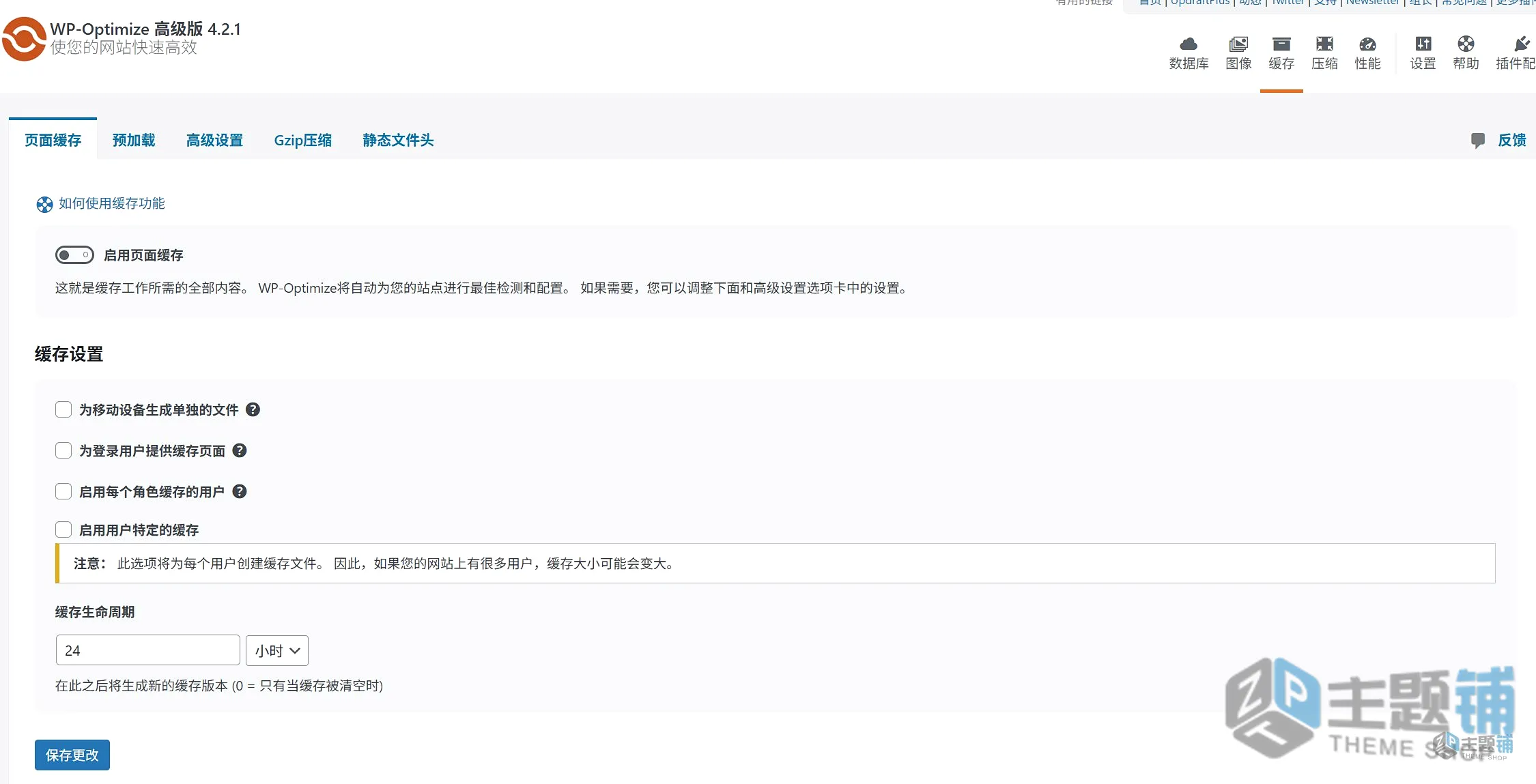
Task: Open the 数据库 (database) cloud icon
Action: (1189, 44)
